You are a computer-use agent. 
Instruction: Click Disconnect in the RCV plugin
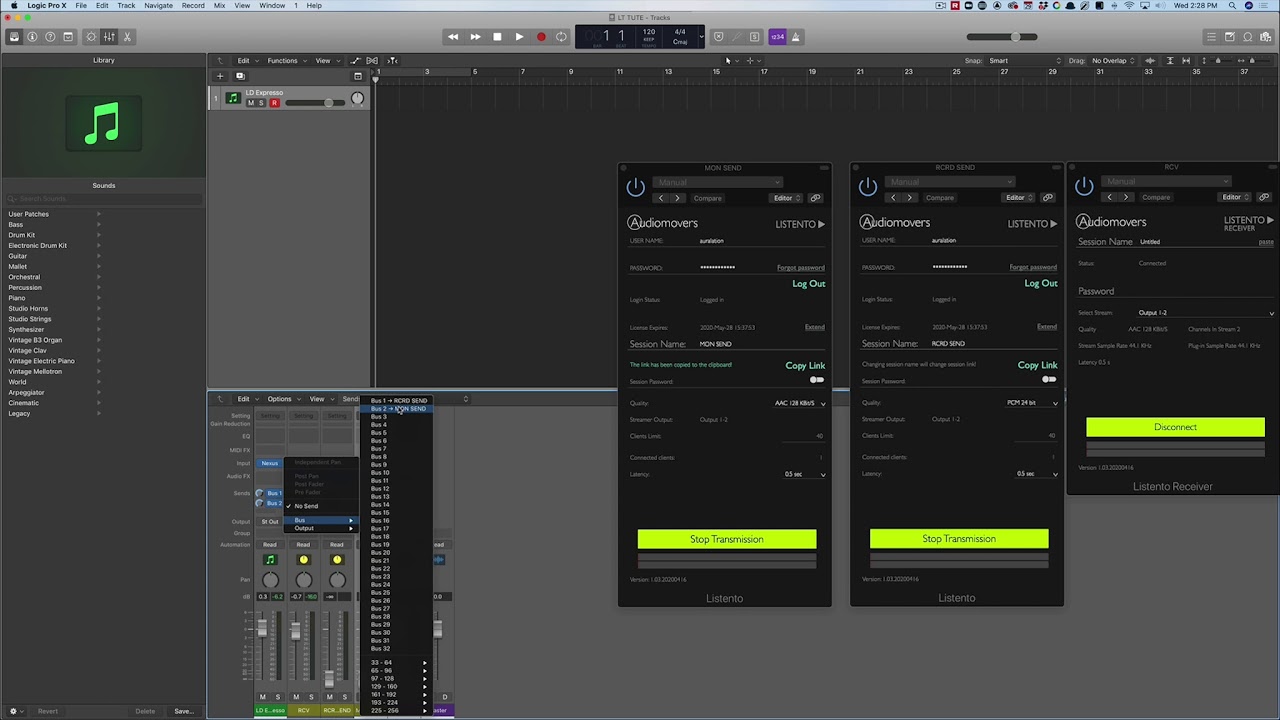coord(1175,427)
